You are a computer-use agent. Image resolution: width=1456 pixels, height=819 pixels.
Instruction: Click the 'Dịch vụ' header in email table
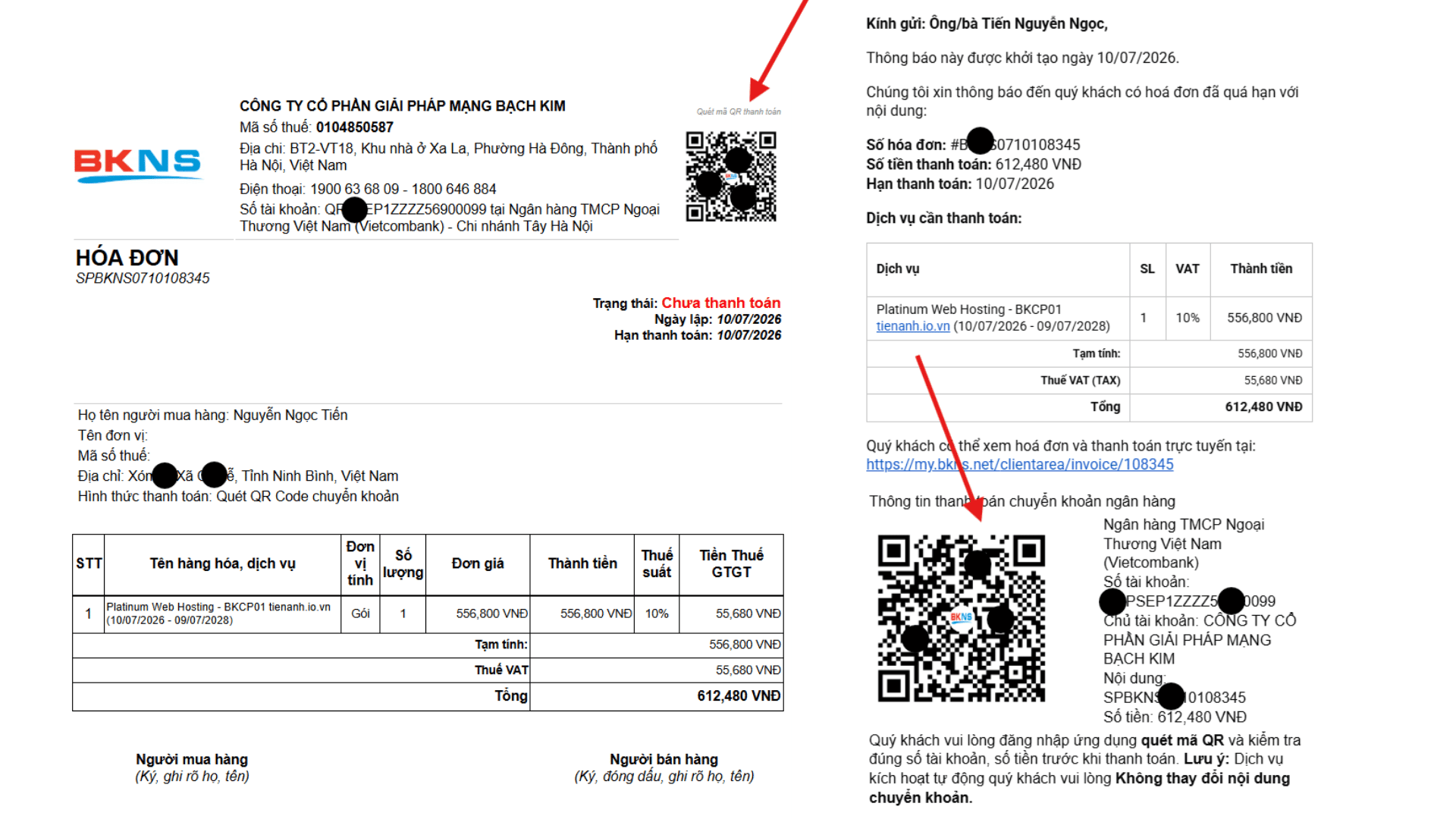tap(898, 268)
